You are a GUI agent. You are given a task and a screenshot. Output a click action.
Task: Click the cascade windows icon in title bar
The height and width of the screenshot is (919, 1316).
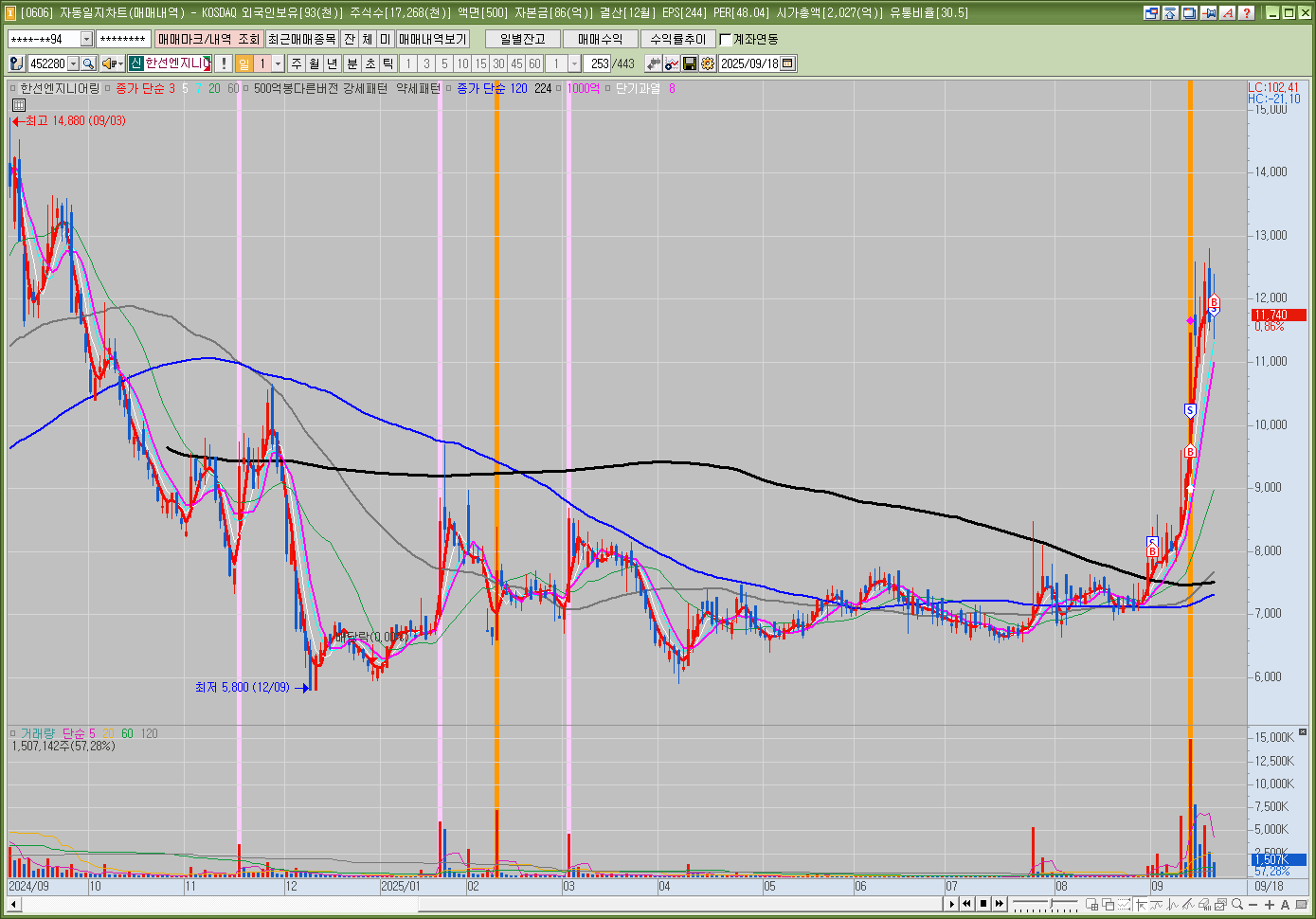(1189, 12)
